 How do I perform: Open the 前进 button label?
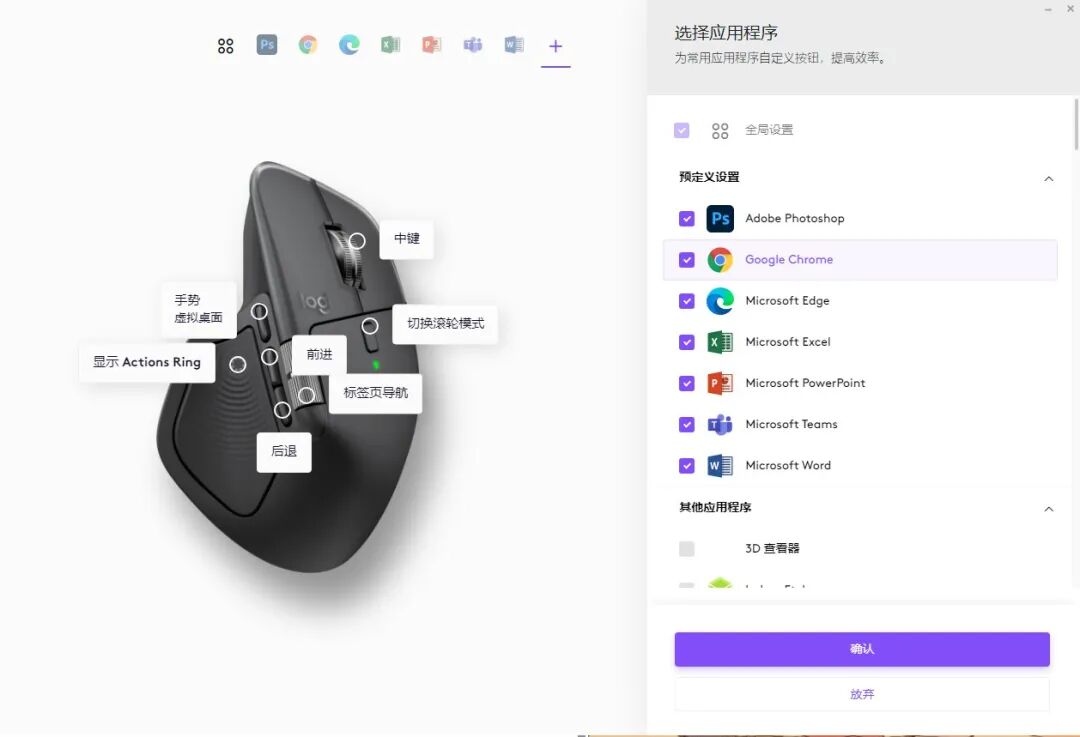coord(319,355)
